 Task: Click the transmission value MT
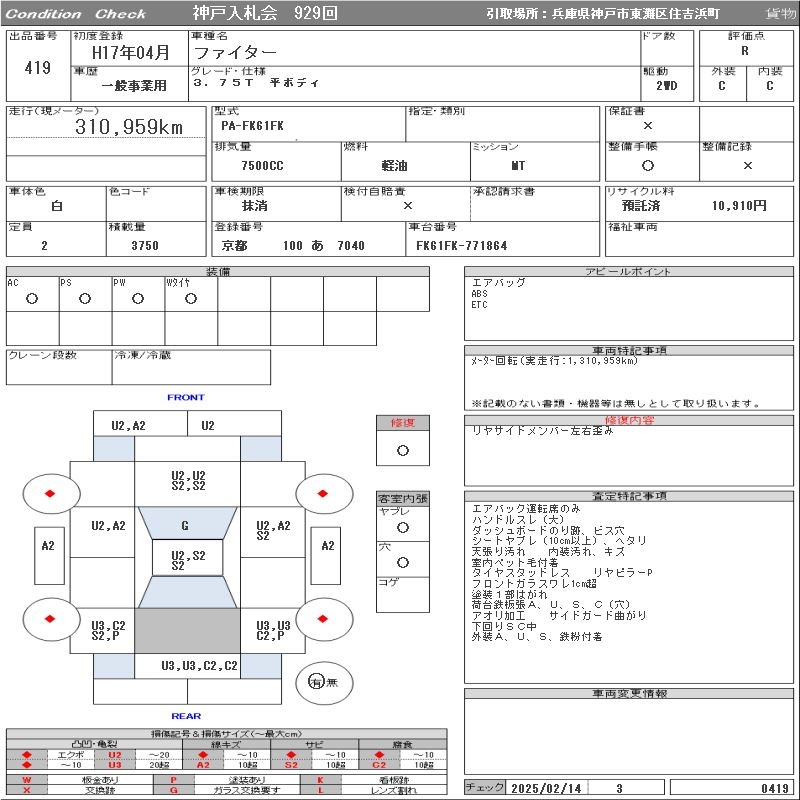(518, 166)
